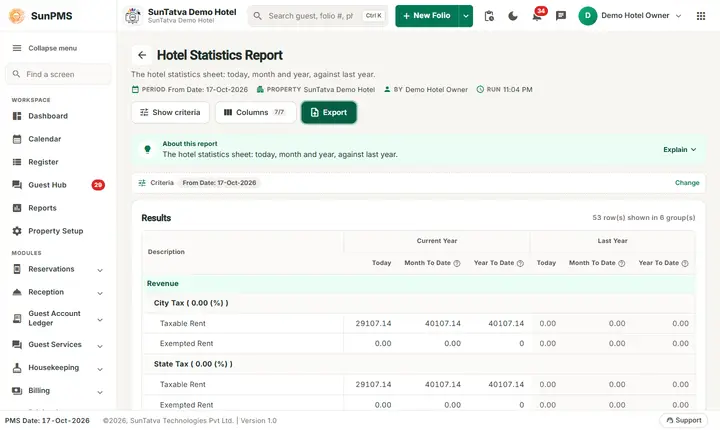Image resolution: width=720 pixels, height=430 pixels.
Task: Click the Demo Hotel Owner avatar
Action: 587,16
